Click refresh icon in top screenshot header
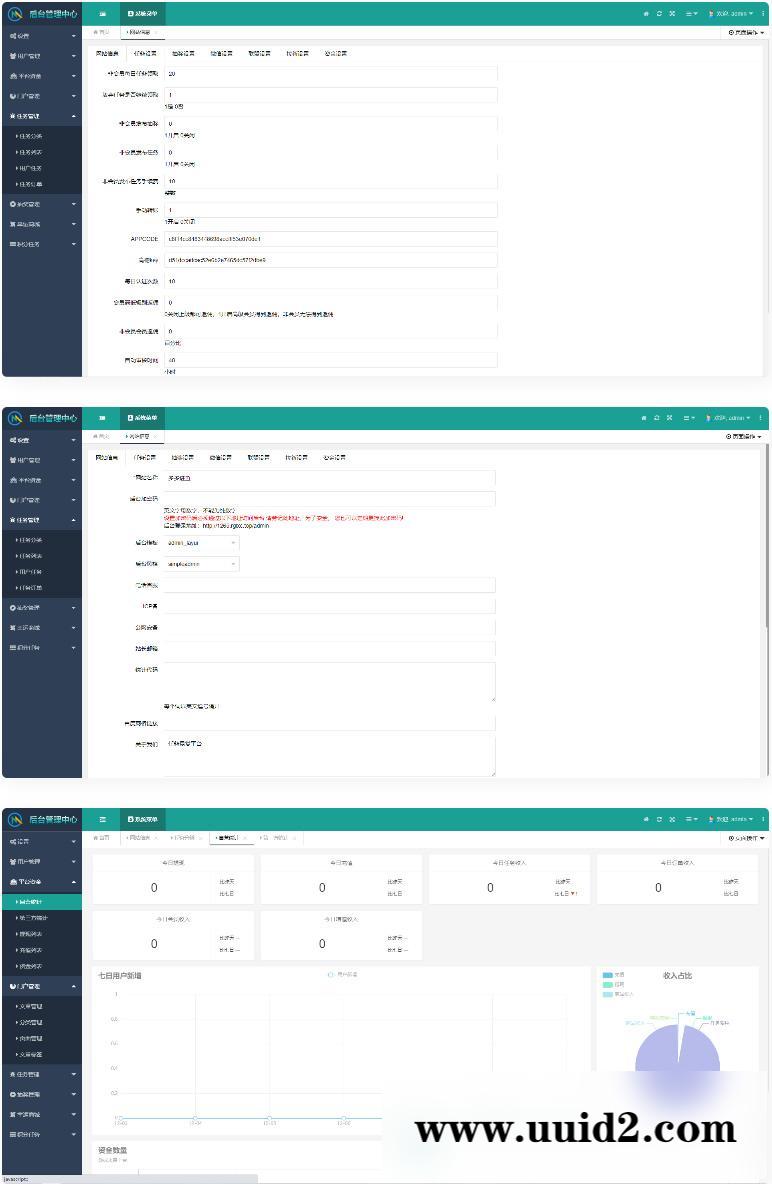The height and width of the screenshot is (1184, 772). pyautogui.click(x=659, y=14)
